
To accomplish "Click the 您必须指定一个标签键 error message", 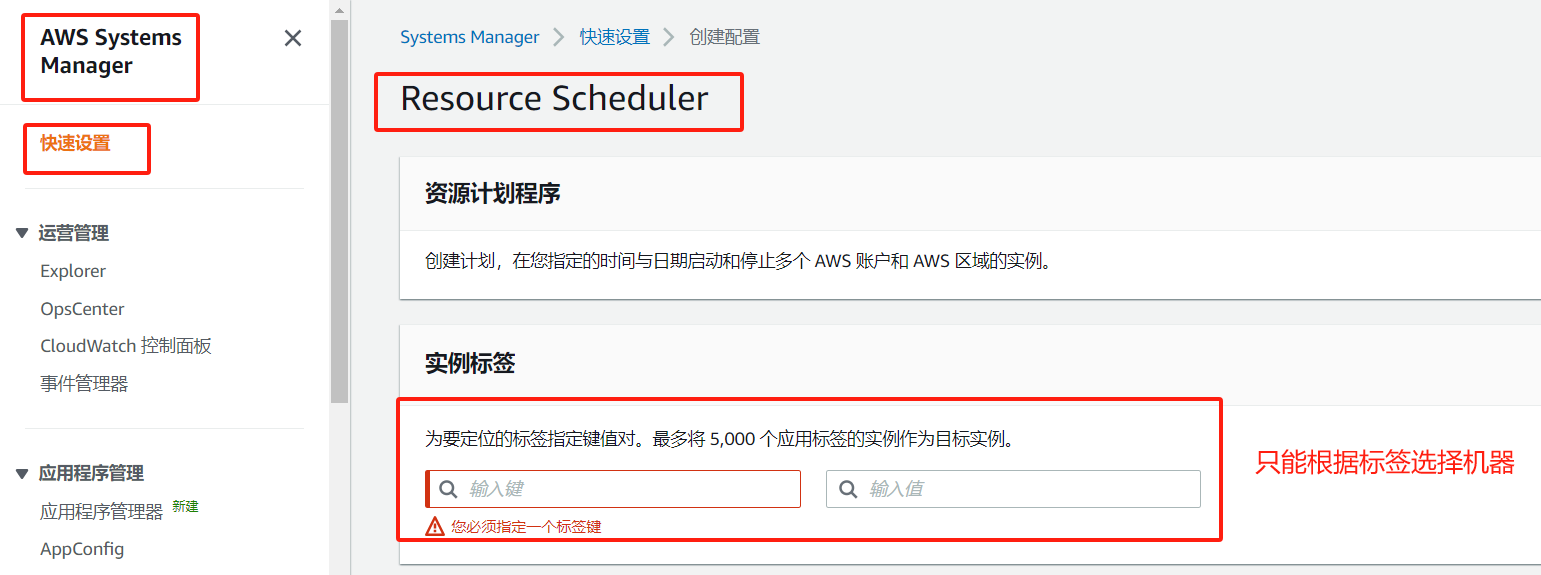I will (526, 527).
